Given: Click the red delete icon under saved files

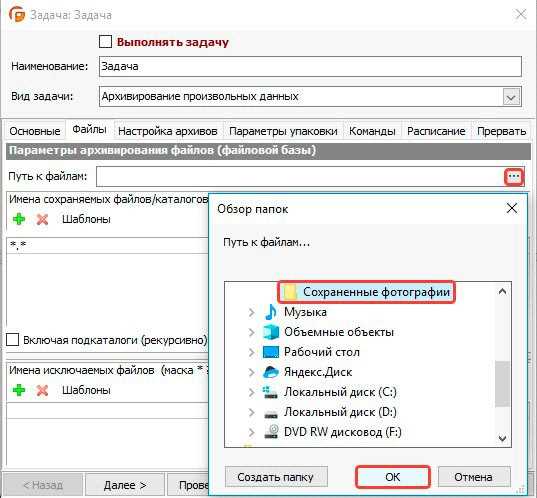Looking at the screenshot, I should (x=42, y=219).
